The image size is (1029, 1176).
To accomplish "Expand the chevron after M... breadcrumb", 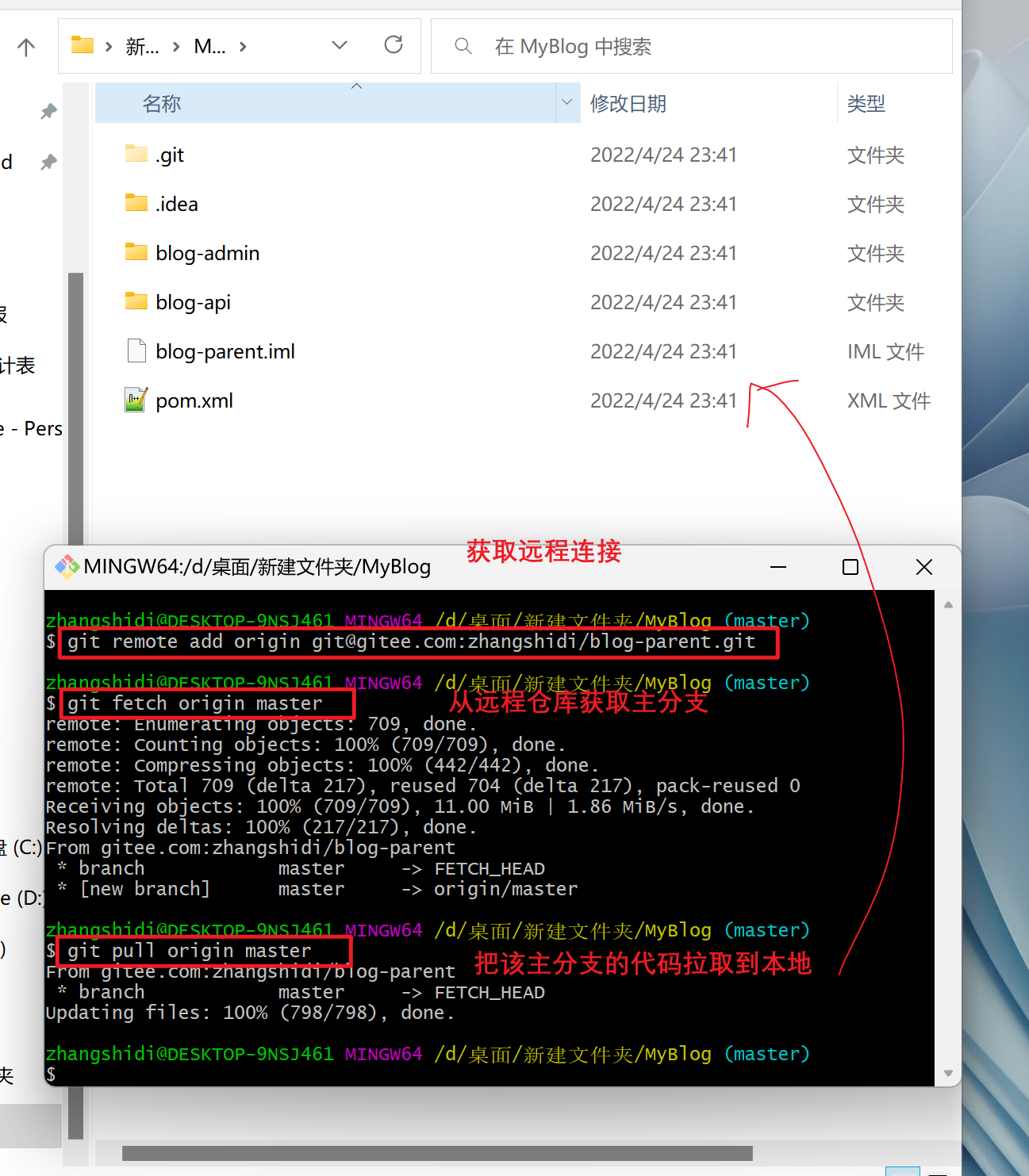I will tap(243, 47).
